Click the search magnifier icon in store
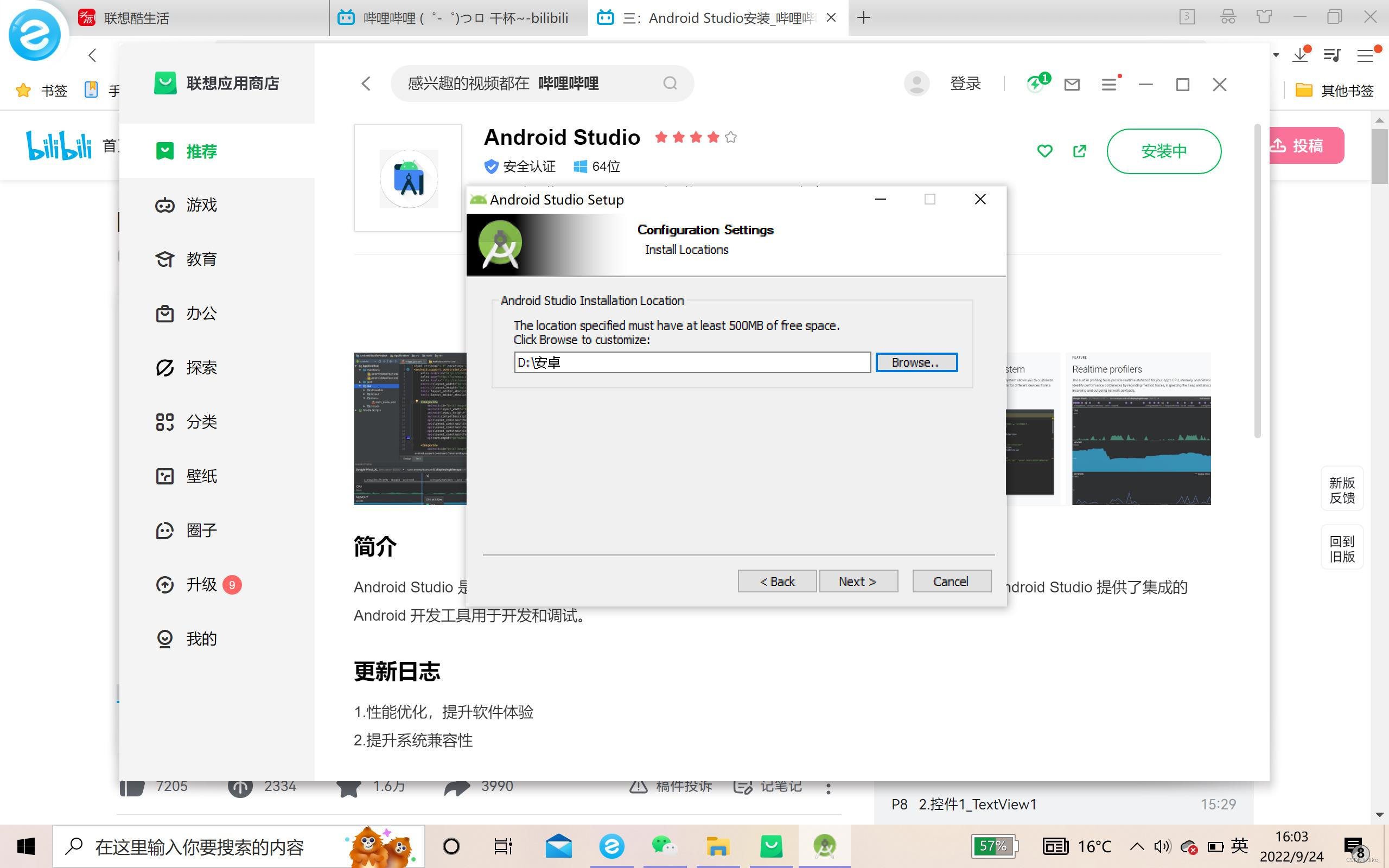This screenshot has width=1389, height=868. coord(670,84)
